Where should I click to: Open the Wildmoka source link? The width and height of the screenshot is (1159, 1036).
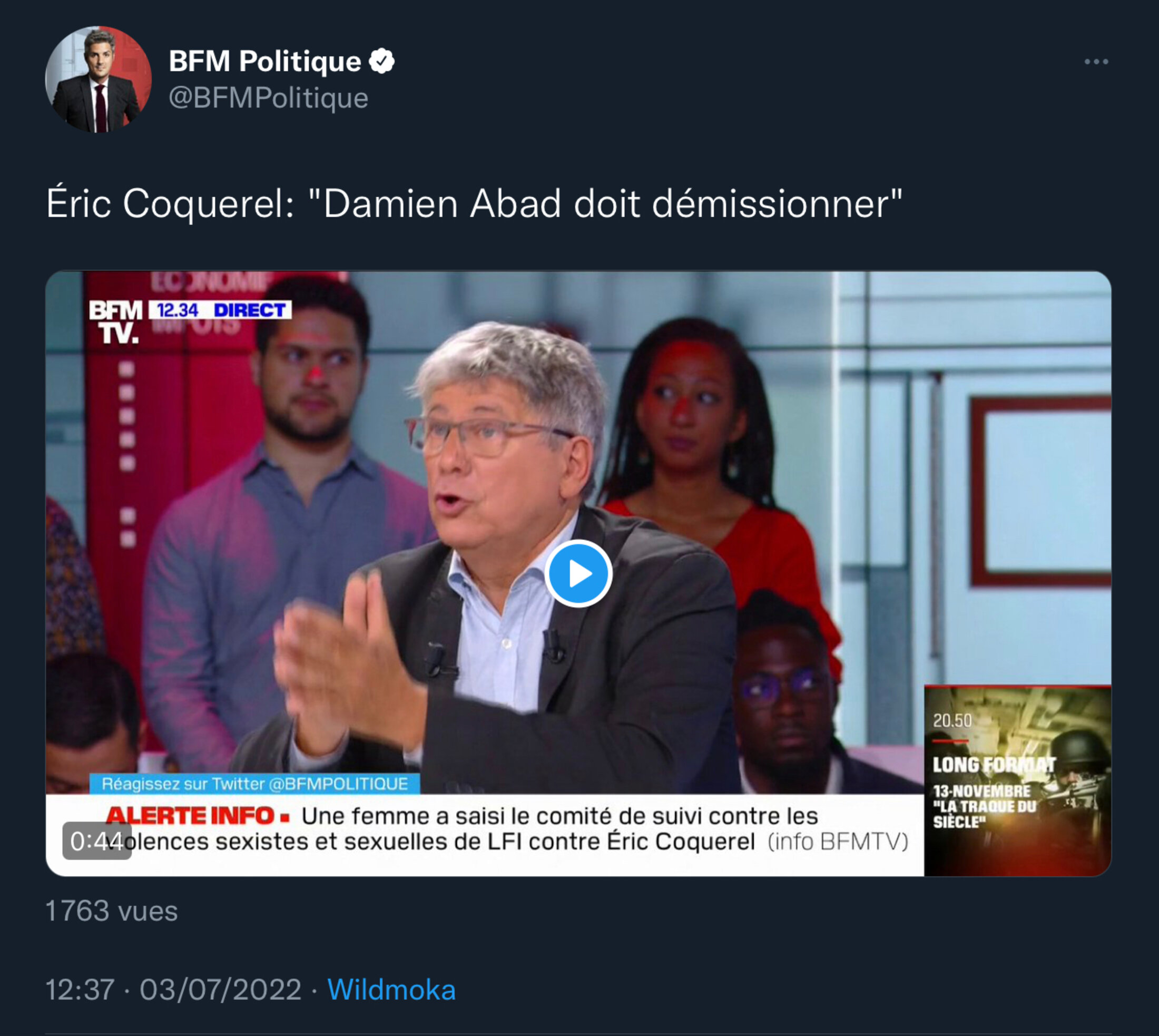click(391, 989)
